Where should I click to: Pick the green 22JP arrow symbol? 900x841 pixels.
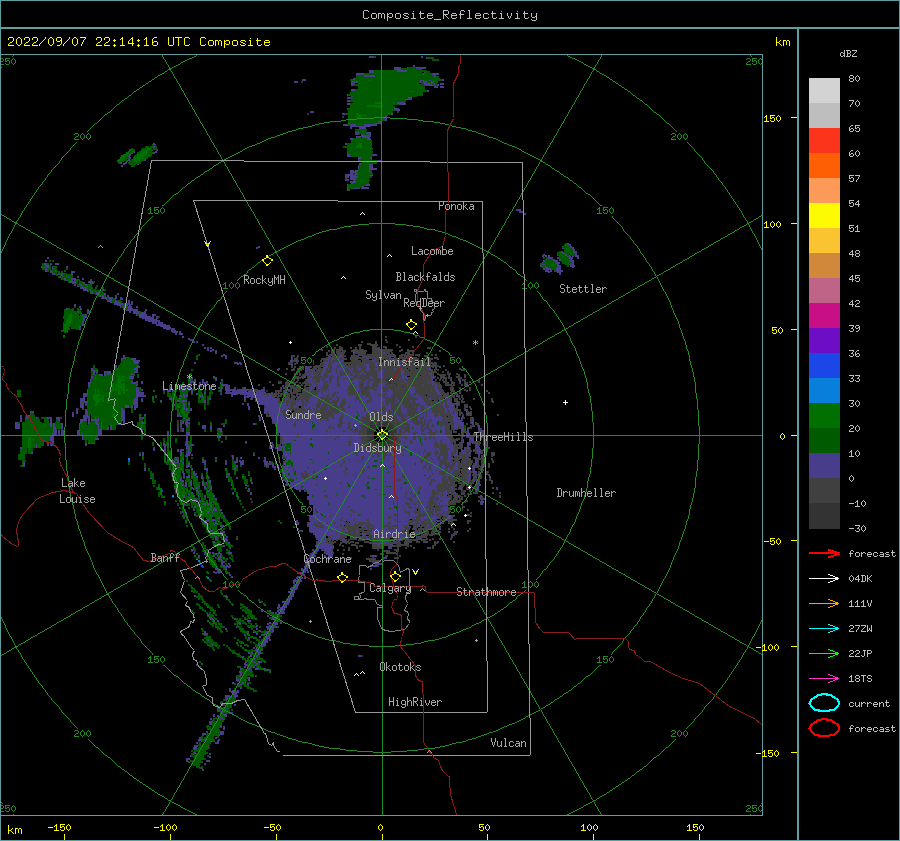824,653
